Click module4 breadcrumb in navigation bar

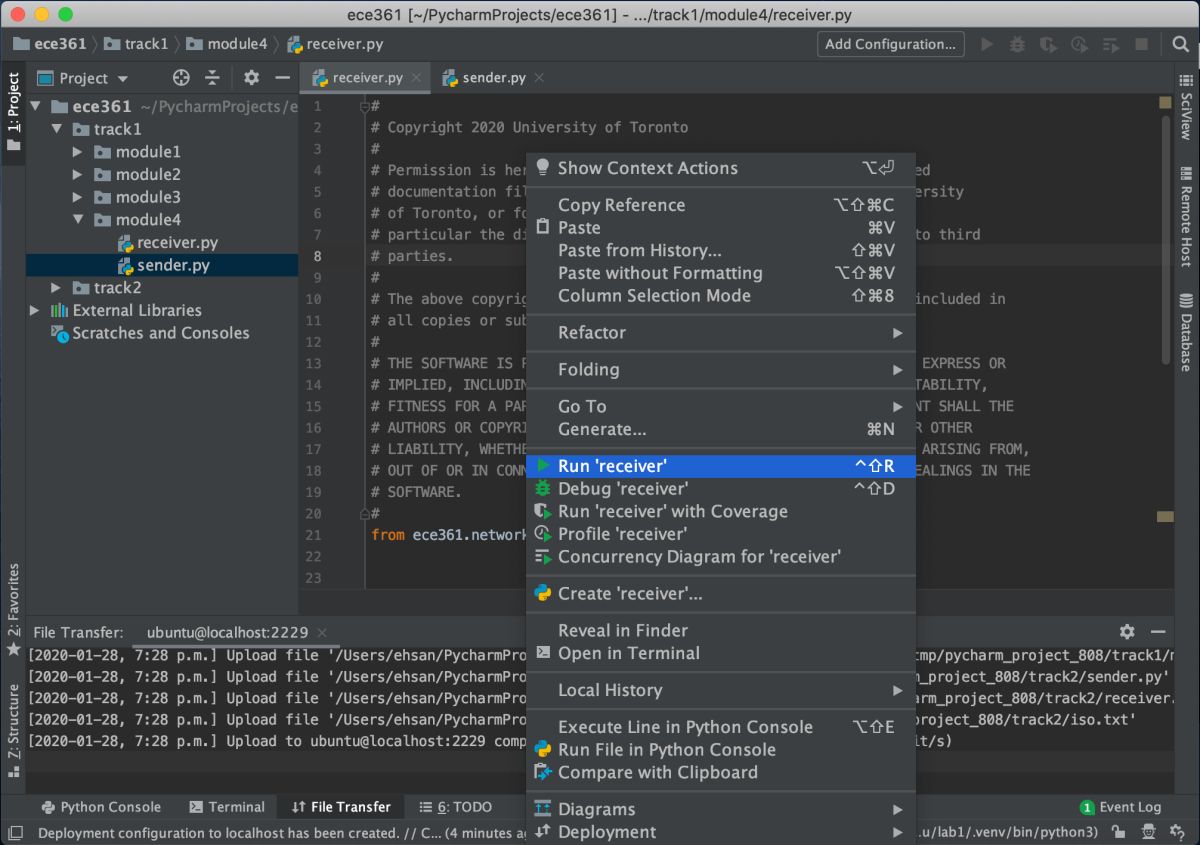227,44
